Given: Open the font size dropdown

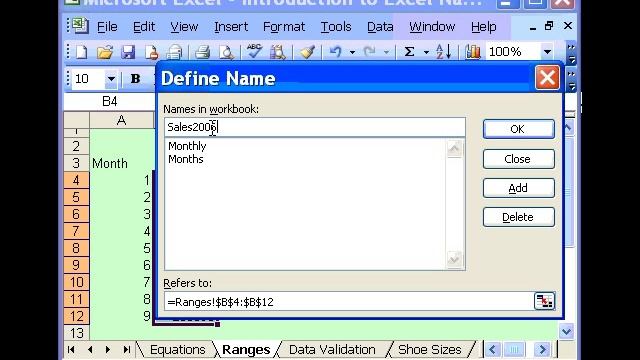Looking at the screenshot, I should click(x=111, y=78).
